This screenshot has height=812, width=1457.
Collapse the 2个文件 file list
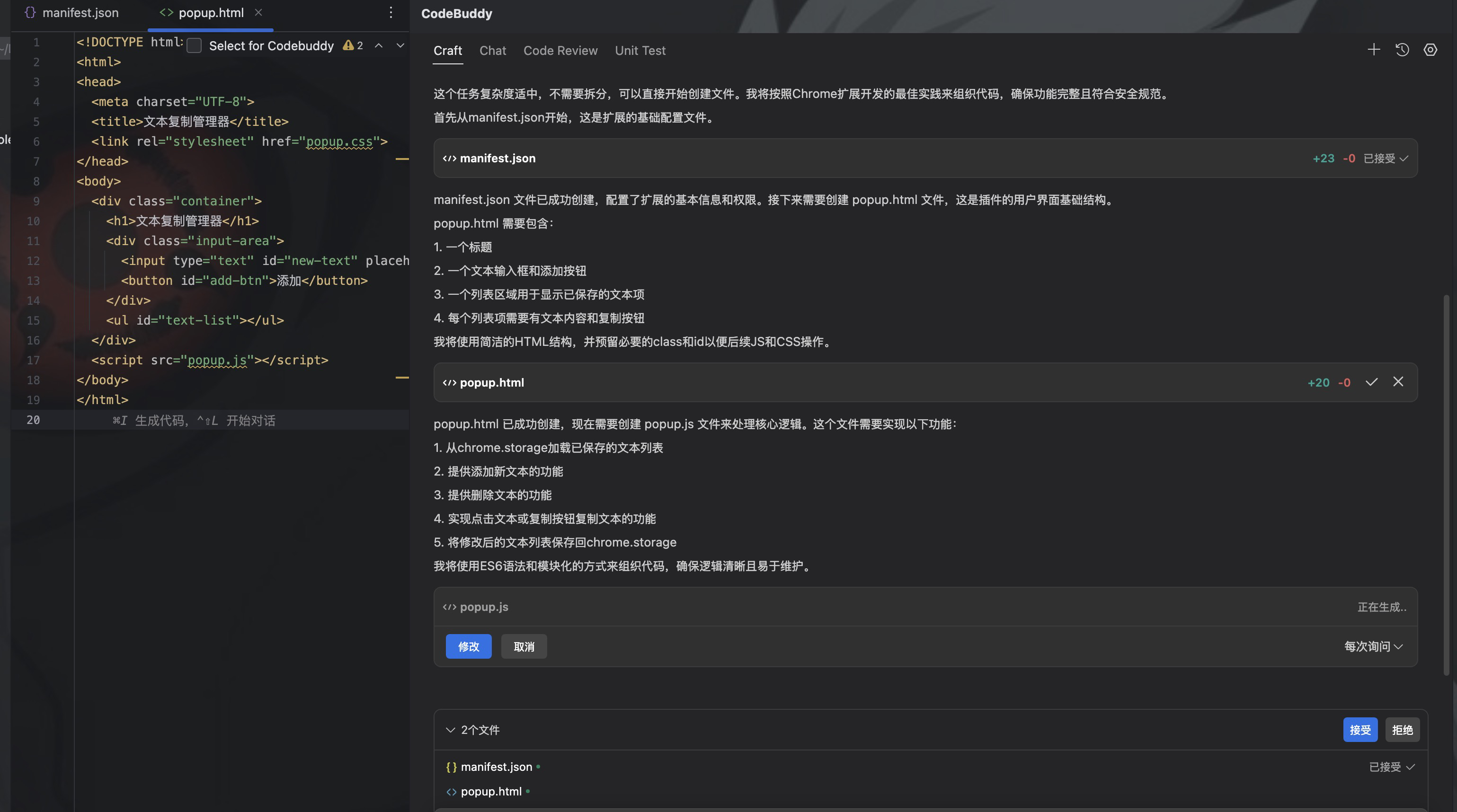coord(450,730)
